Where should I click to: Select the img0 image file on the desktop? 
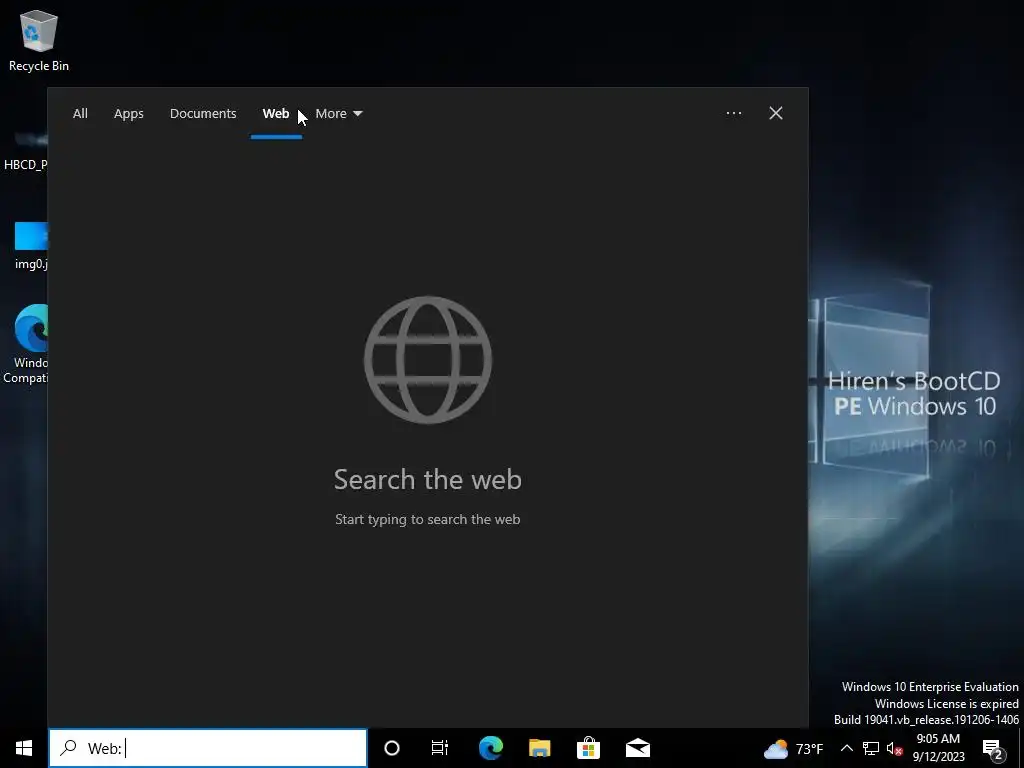point(31,246)
